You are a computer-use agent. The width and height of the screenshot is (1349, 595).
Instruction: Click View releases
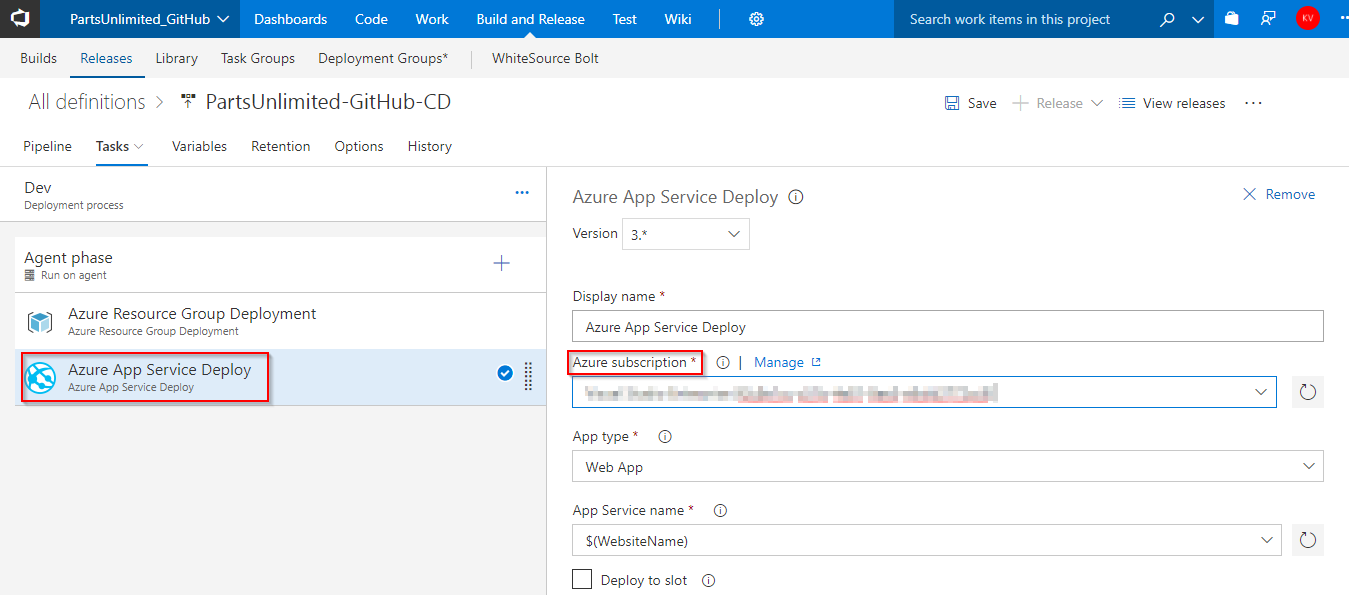[x=1172, y=103]
